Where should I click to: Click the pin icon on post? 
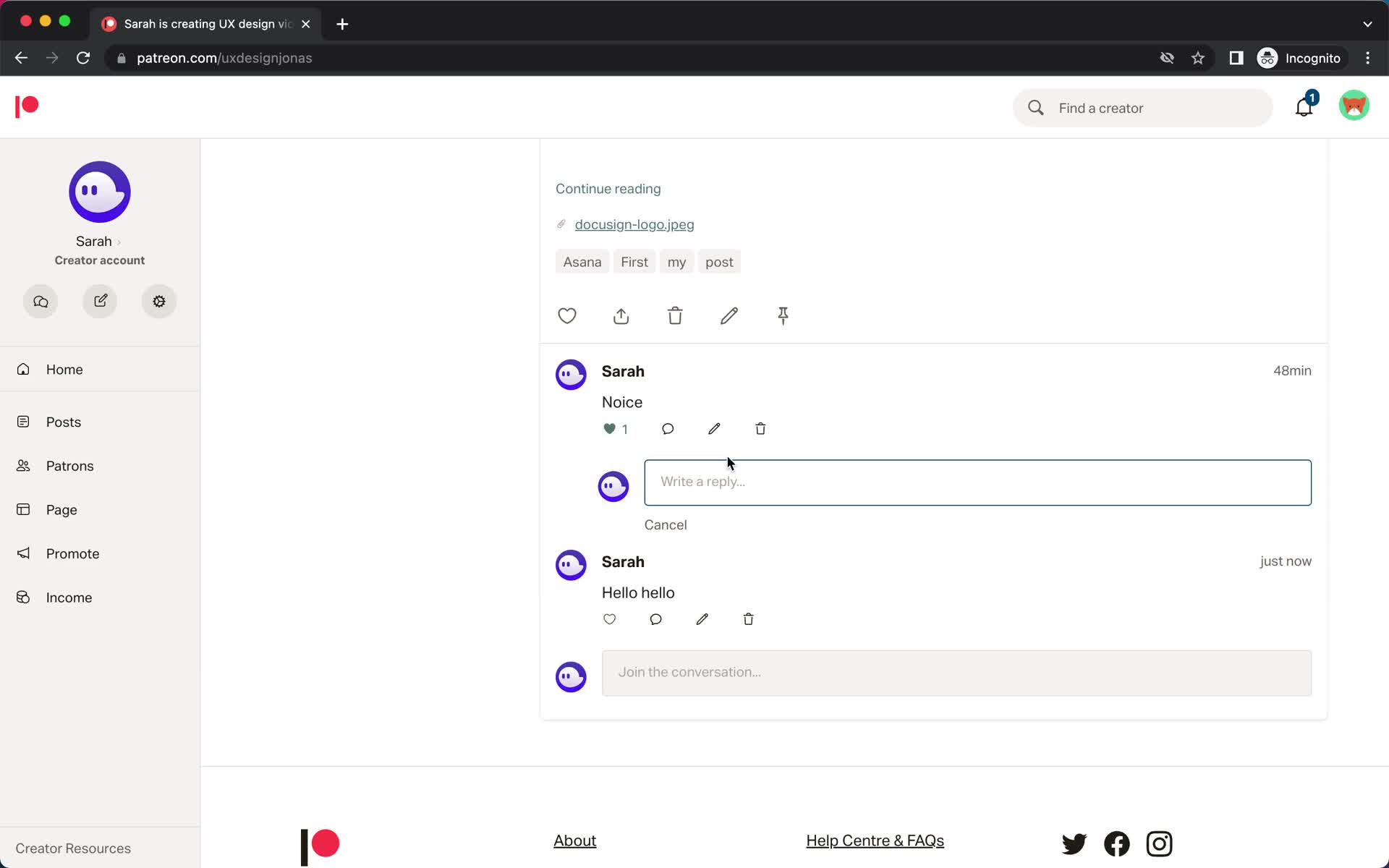pyautogui.click(x=783, y=316)
